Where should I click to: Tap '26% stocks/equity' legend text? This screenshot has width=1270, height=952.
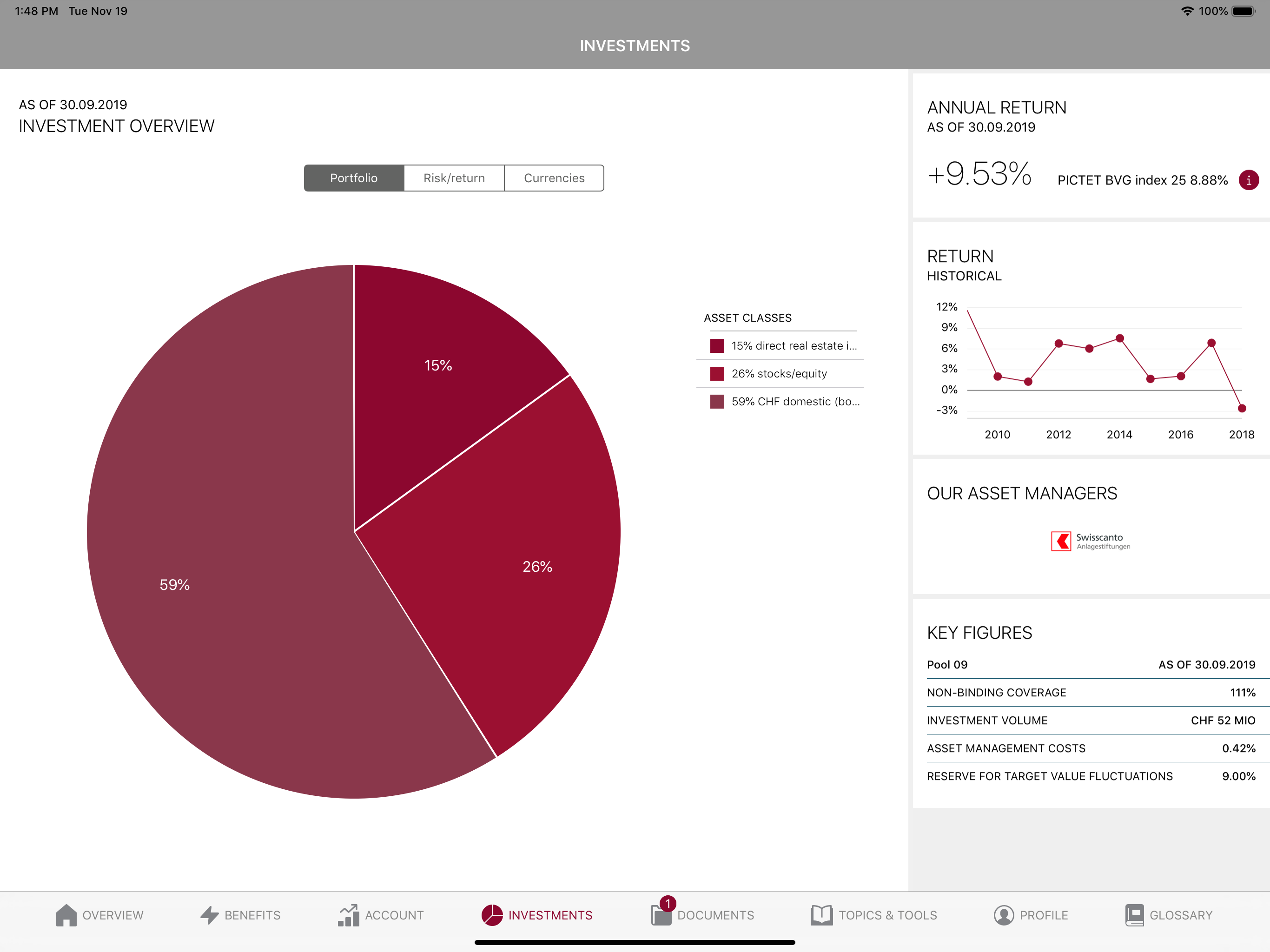[x=779, y=374]
